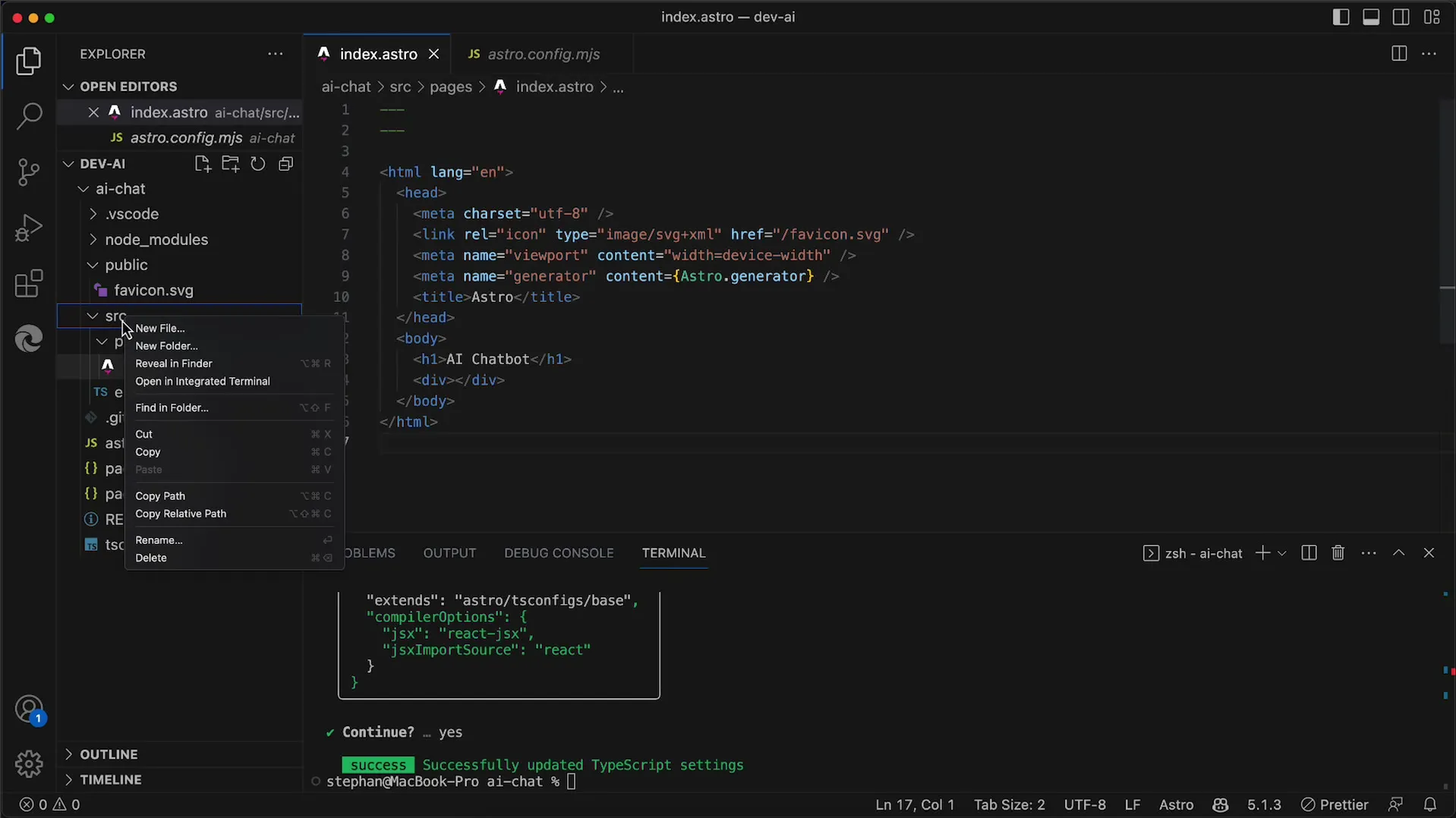Viewport: 1456px width, 818px height.
Task: Click the New File icon in DEV-AI header
Action: (x=202, y=164)
